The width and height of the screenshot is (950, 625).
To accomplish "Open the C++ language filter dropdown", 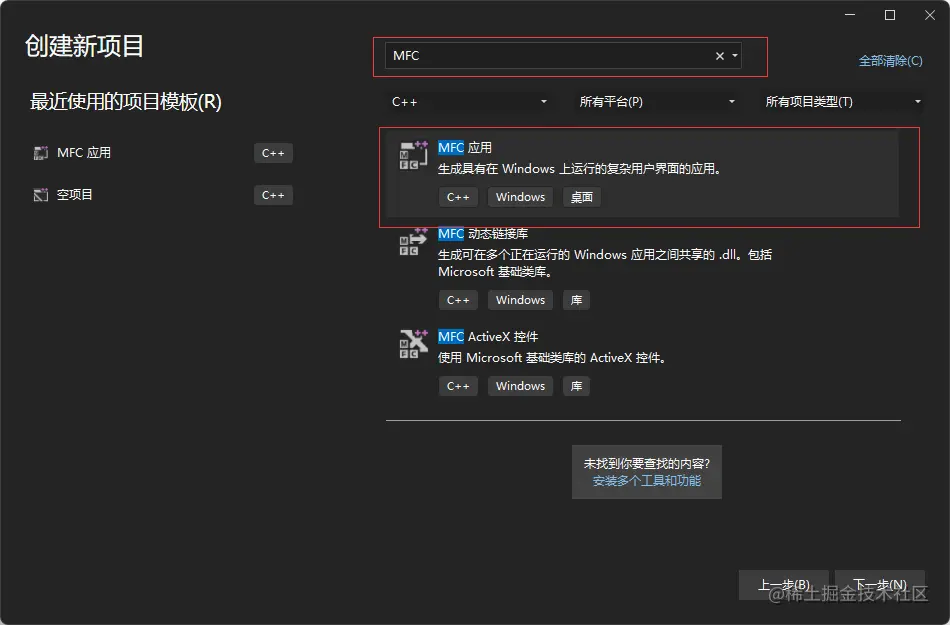I will coord(470,102).
